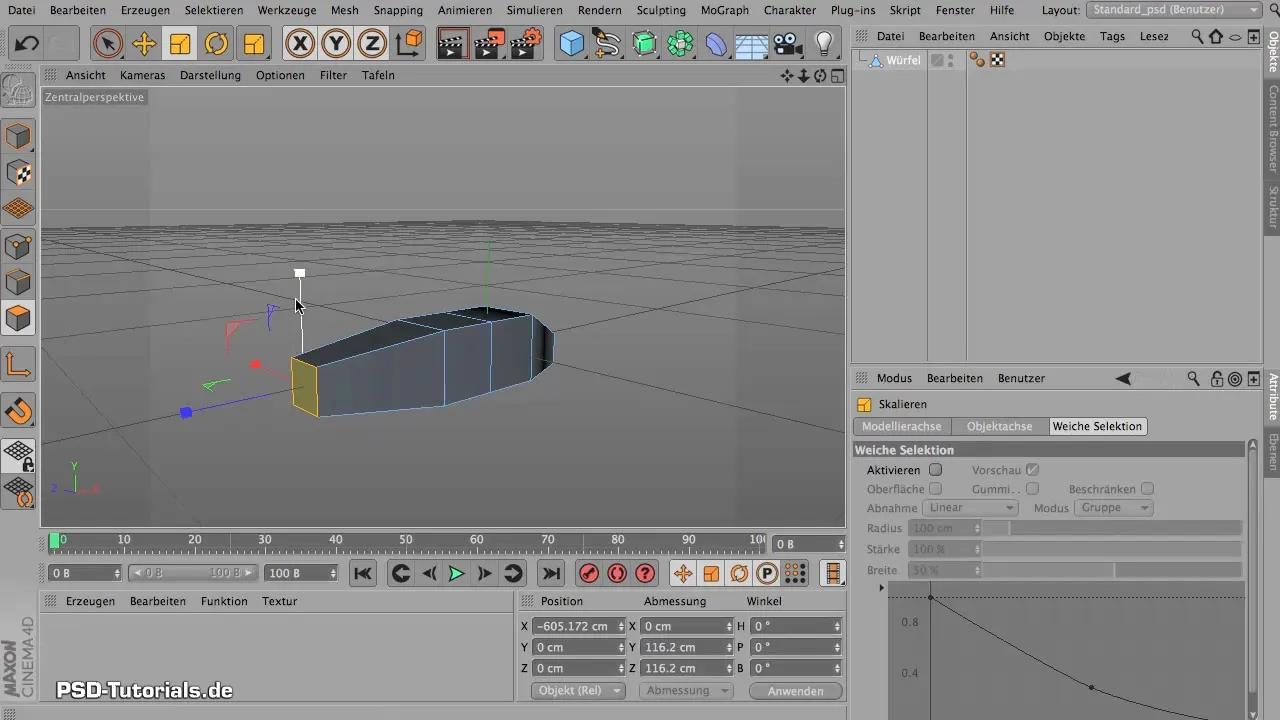Go to start of timeline
Screen dimensions: 1280x720
[363, 573]
